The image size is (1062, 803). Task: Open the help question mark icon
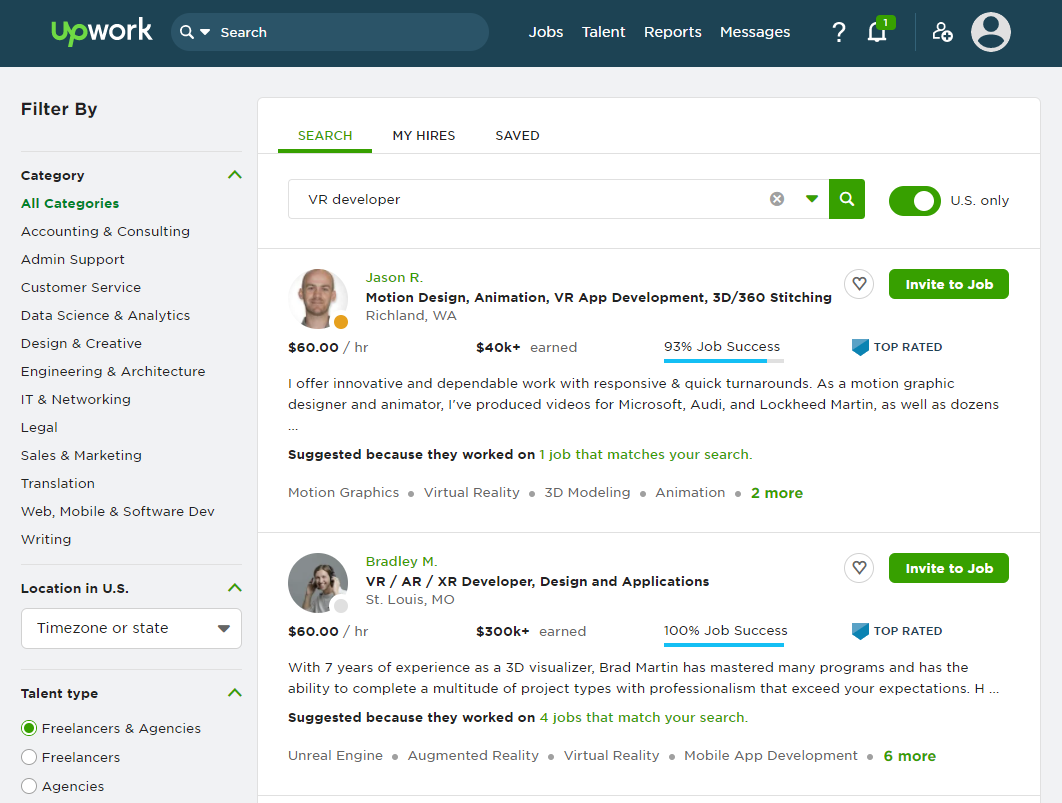tap(838, 32)
